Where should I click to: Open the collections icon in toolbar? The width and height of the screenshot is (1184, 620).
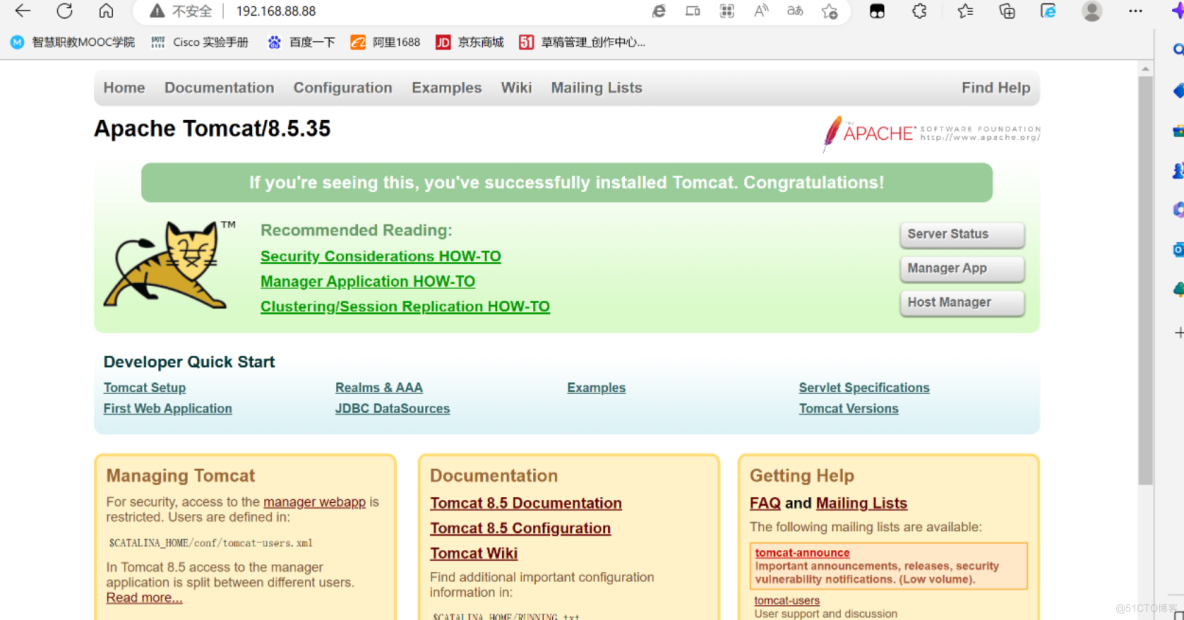tap(1007, 11)
